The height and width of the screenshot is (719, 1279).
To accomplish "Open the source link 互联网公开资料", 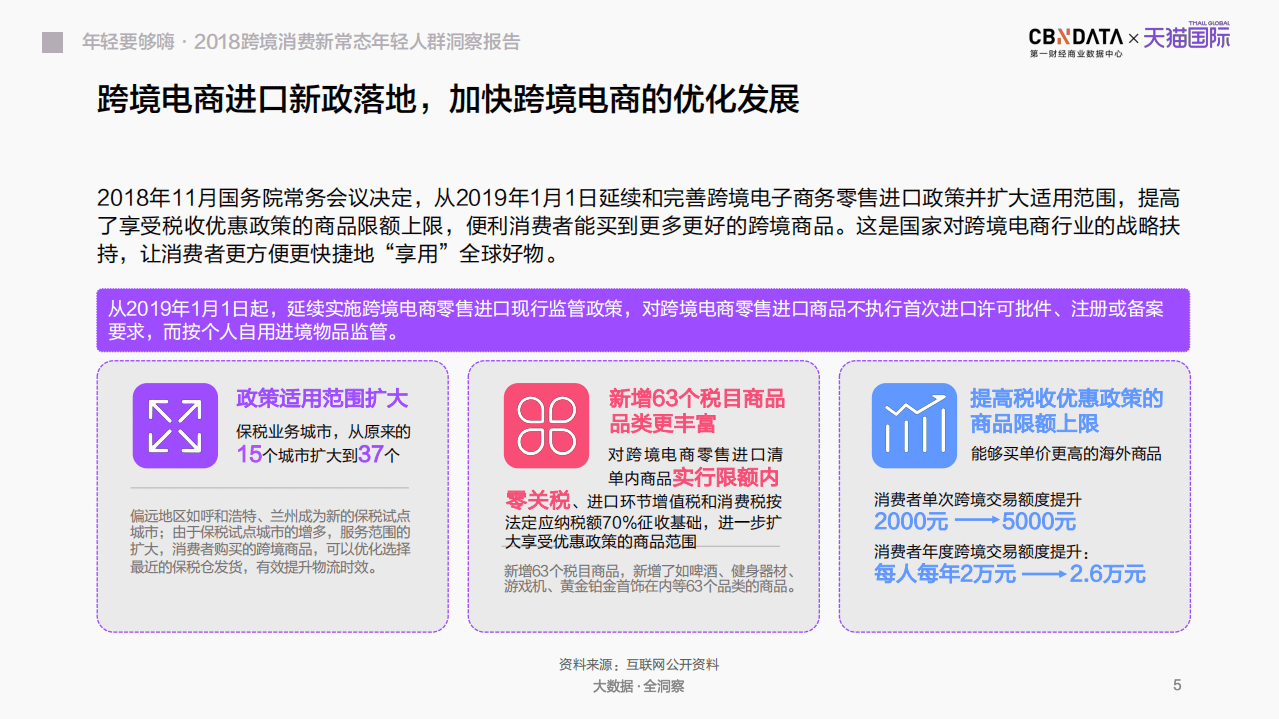I will 672,665.
